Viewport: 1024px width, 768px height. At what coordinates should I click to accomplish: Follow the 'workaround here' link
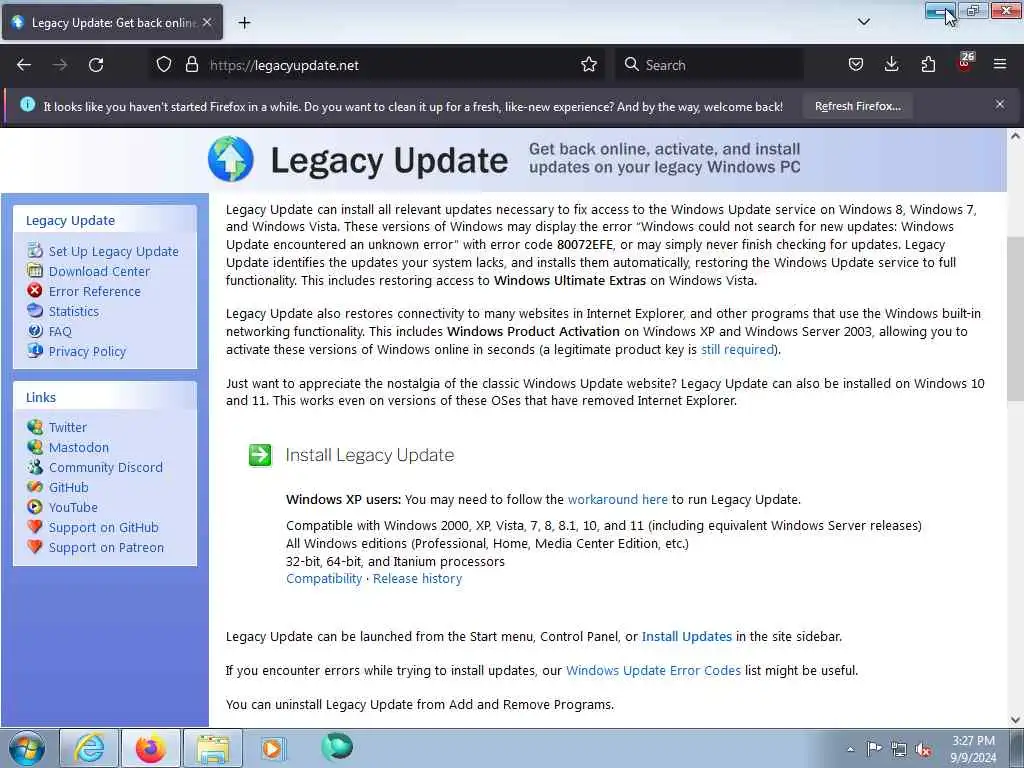pos(618,500)
